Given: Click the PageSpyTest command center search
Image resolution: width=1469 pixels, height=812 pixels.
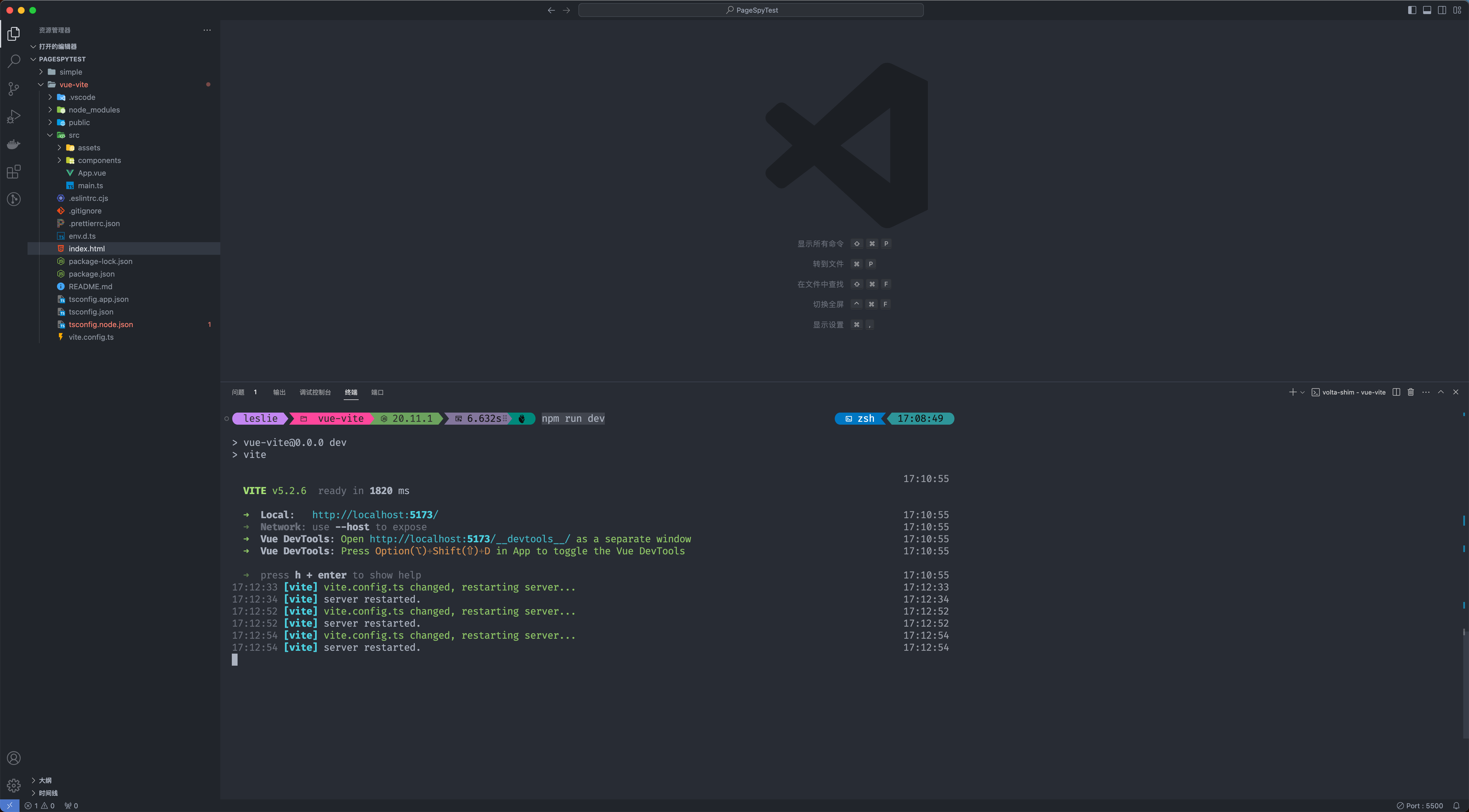Looking at the screenshot, I should click(x=751, y=10).
